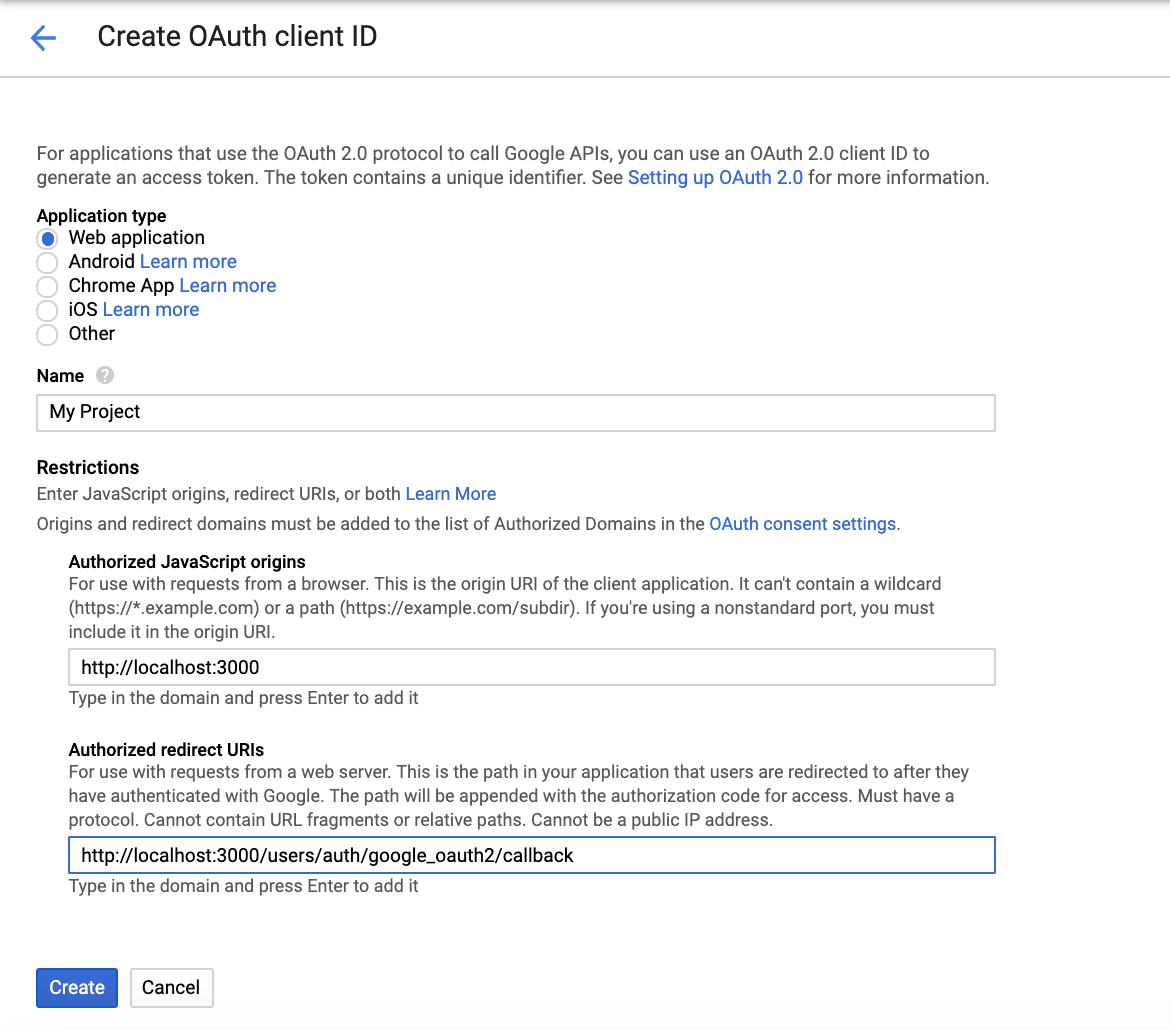The image size is (1170, 1030).
Task: Open the Setting up OAuth 2.0 link
Action: [715, 178]
